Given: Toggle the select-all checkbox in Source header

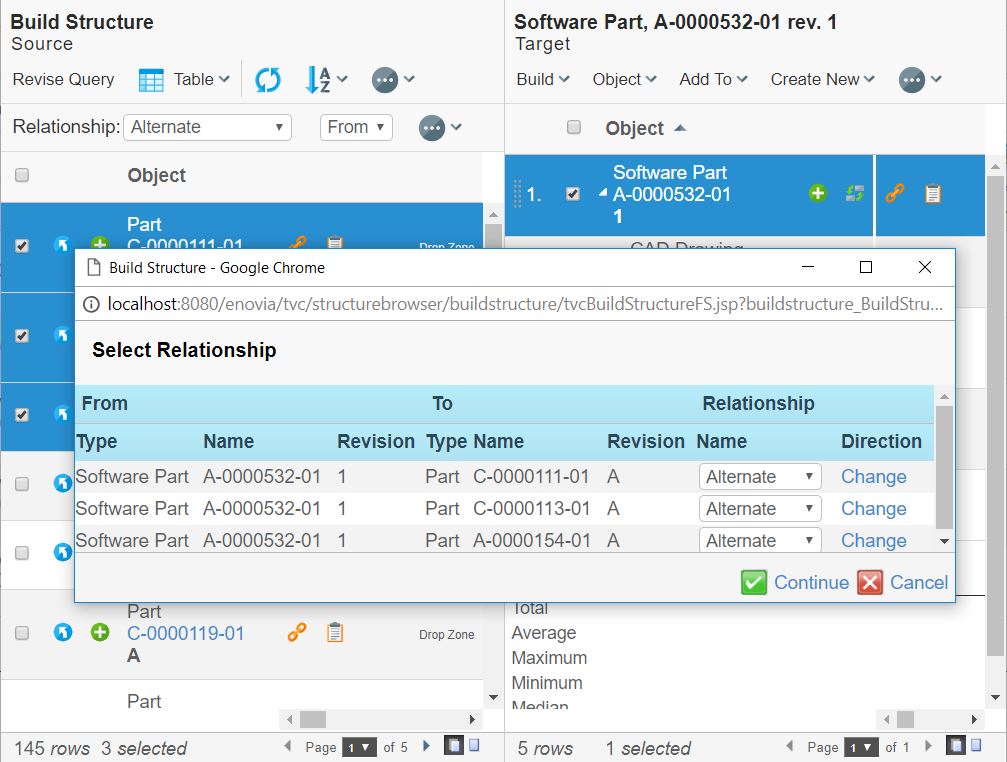Looking at the screenshot, I should pyautogui.click(x=22, y=175).
